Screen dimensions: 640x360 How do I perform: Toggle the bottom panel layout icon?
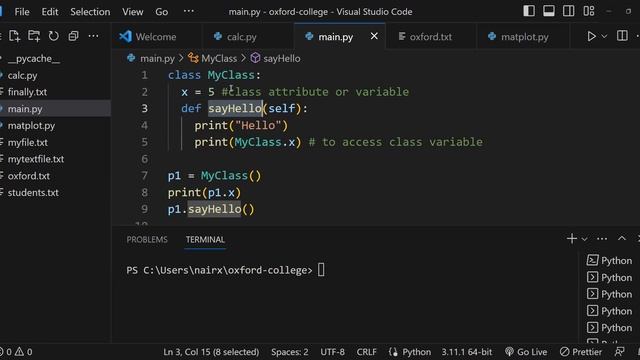click(549, 11)
